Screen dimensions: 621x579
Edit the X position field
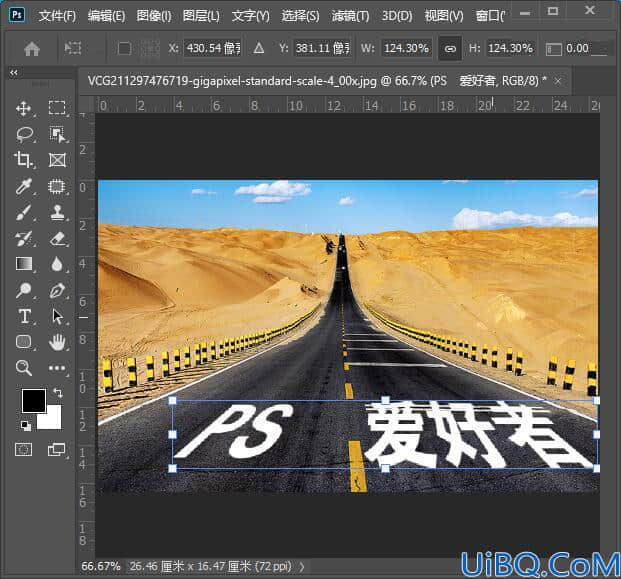(x=212, y=48)
